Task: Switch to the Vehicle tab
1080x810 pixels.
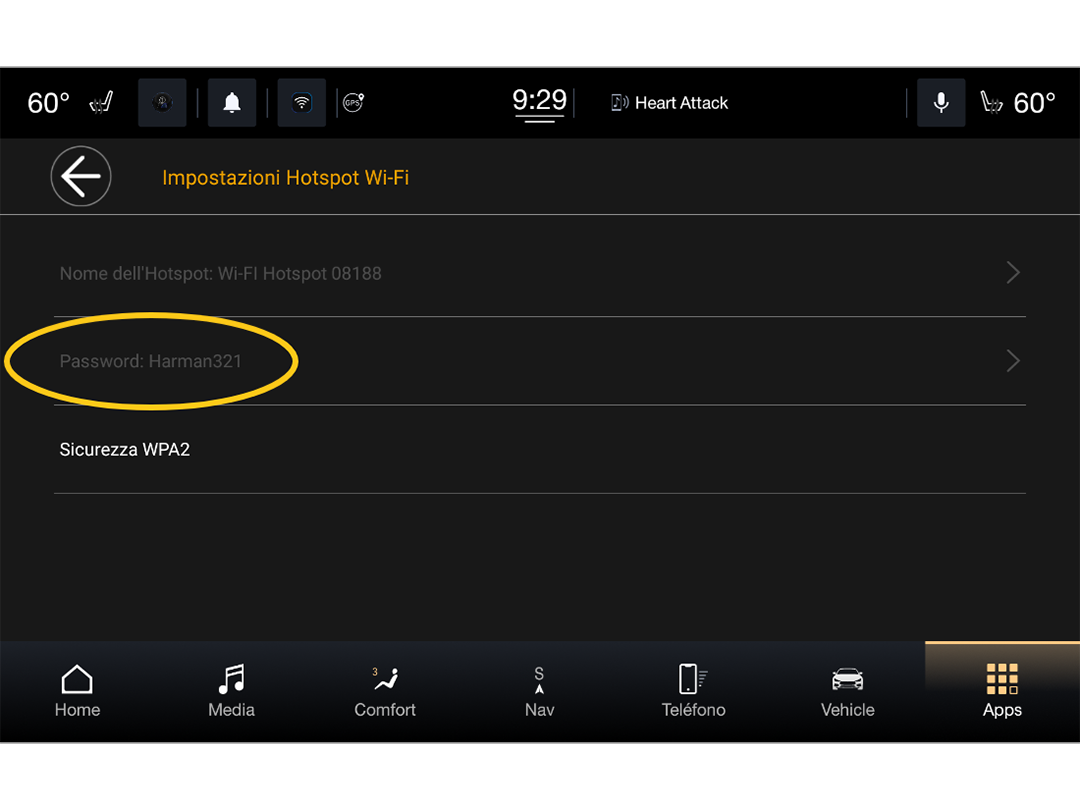Action: pyautogui.click(x=848, y=692)
